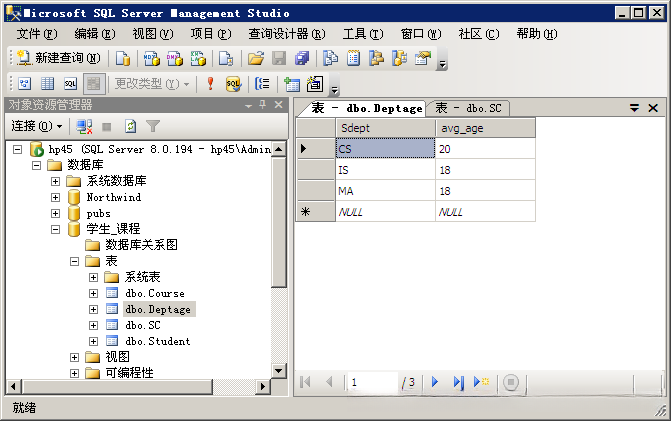Screen dimensions: 671x421
Task: Expand the dbo.Course table node
Action: (x=94, y=294)
